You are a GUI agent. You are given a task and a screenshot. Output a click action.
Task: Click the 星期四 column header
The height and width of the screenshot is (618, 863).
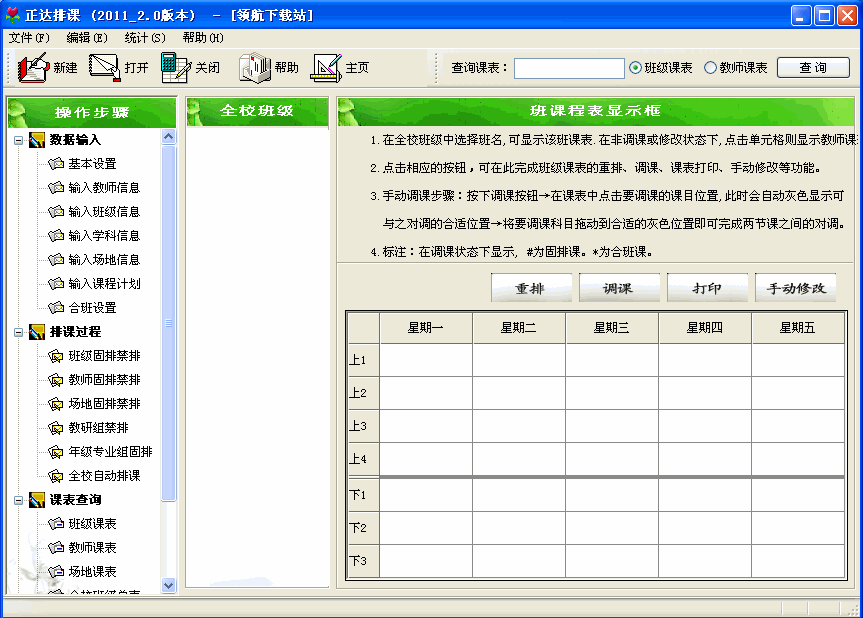pos(705,328)
